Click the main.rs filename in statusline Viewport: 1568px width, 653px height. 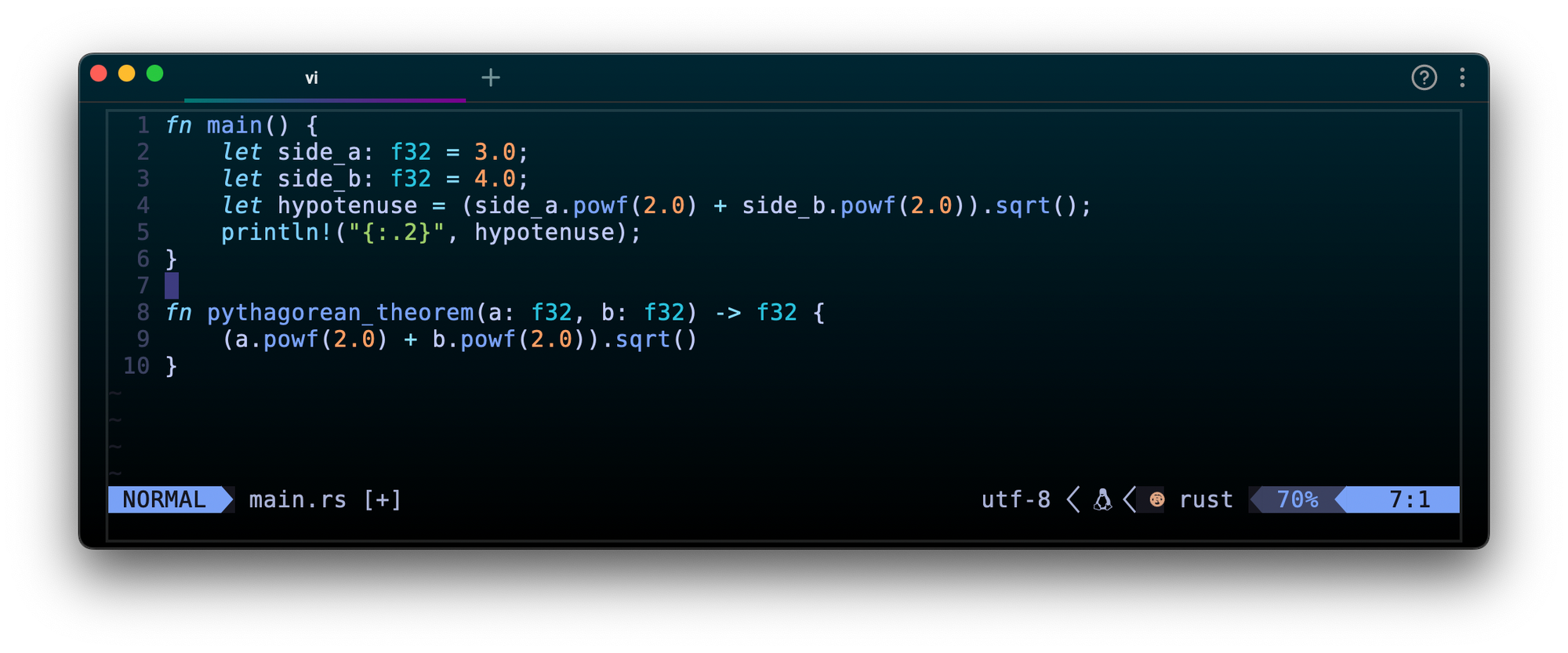[x=297, y=500]
